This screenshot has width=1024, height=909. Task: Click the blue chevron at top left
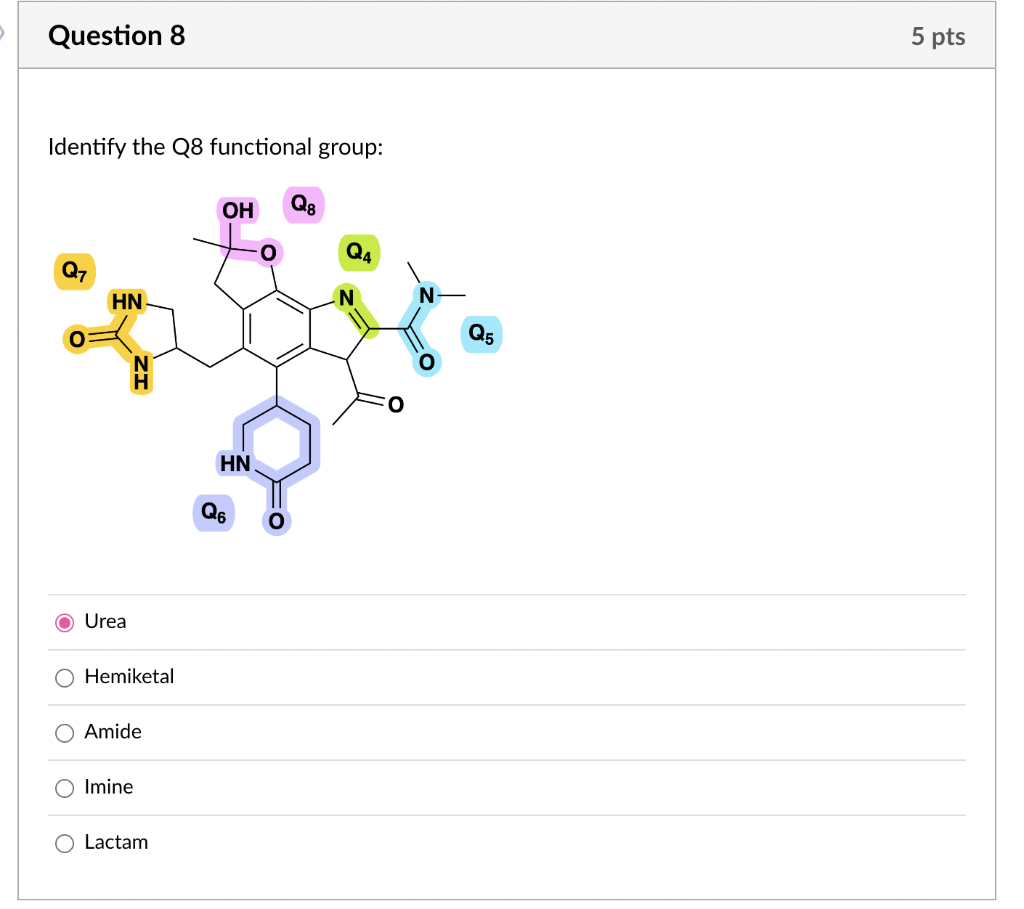pos(4,35)
